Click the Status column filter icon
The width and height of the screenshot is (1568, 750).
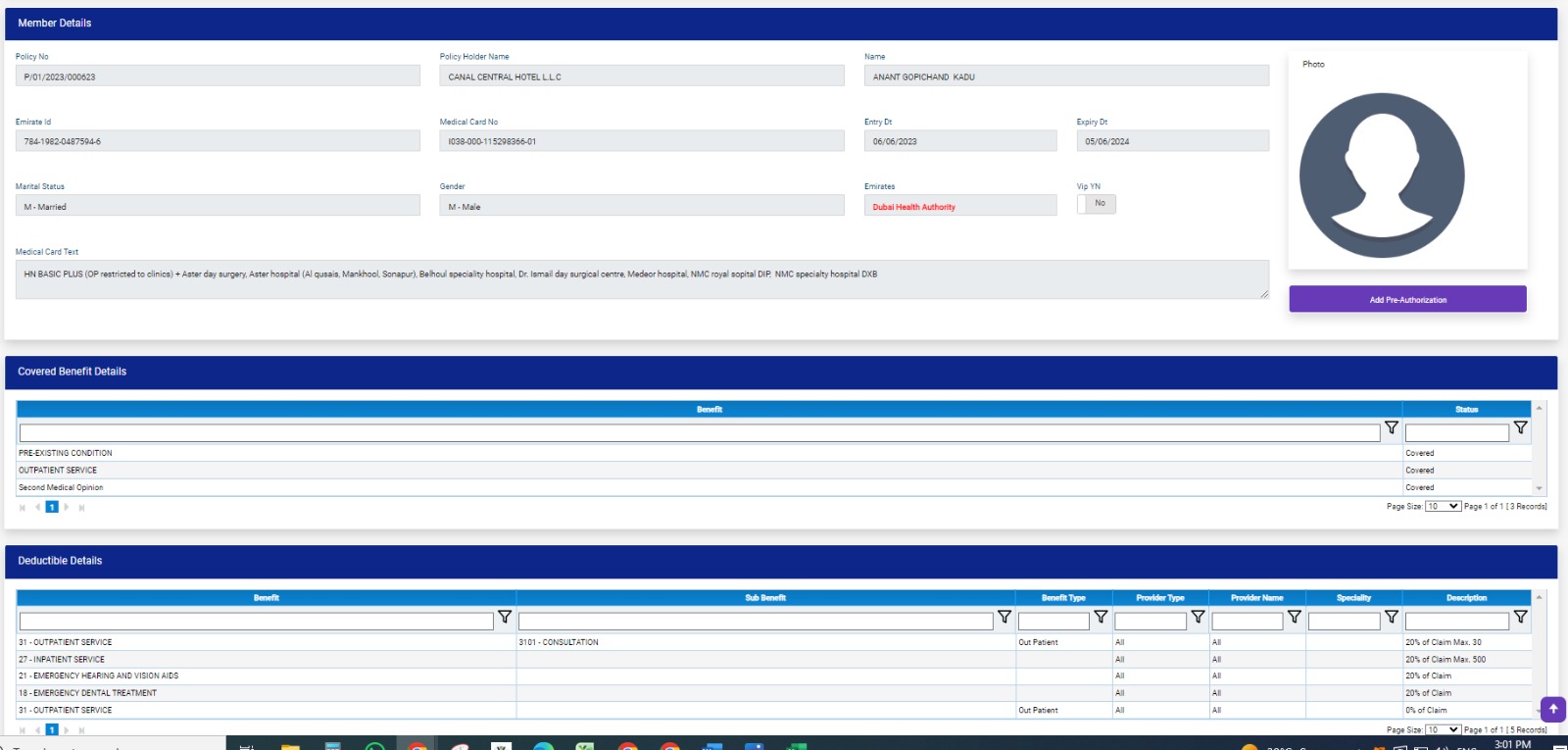pyautogui.click(x=1520, y=428)
